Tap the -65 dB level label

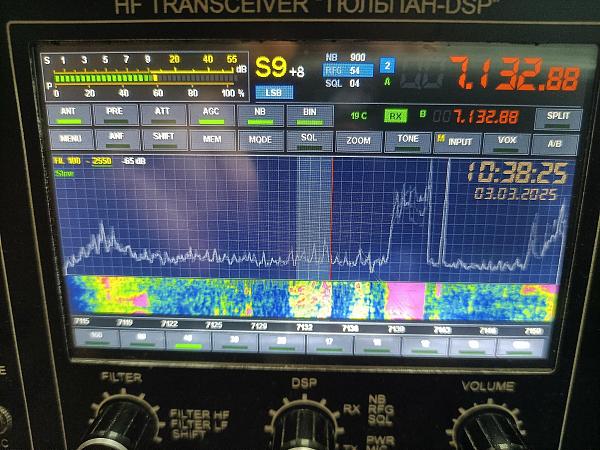(134, 161)
